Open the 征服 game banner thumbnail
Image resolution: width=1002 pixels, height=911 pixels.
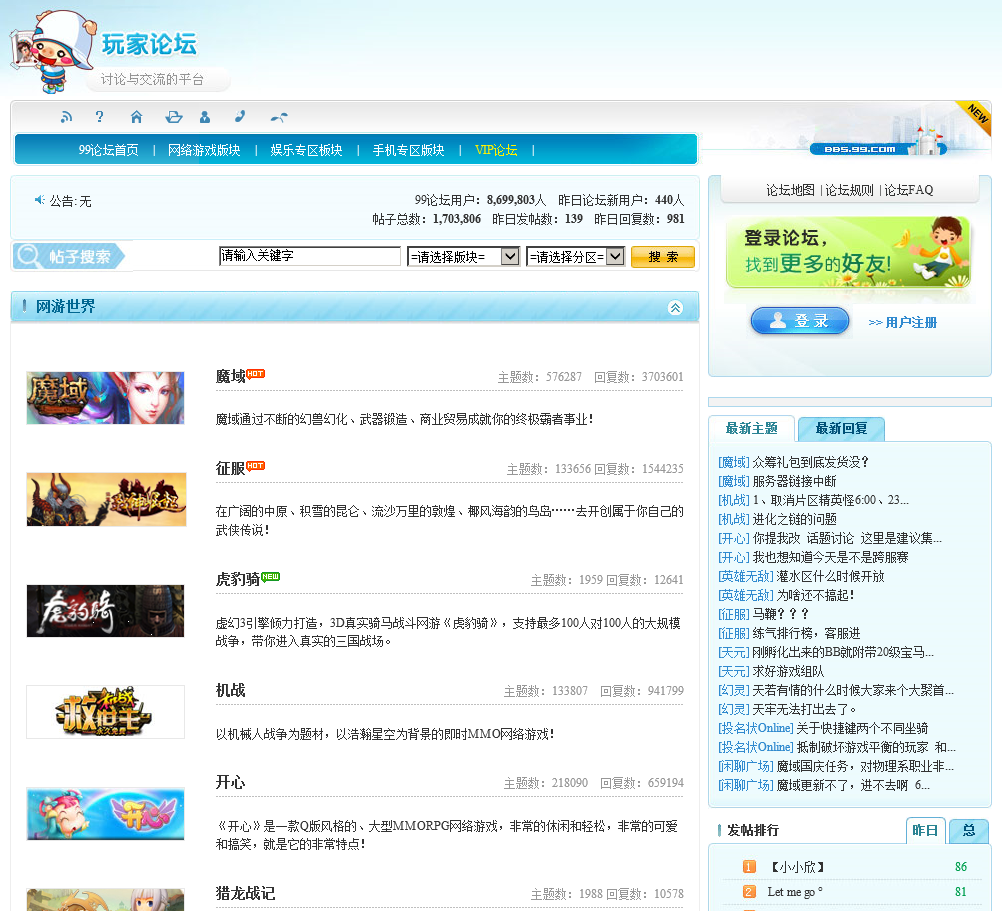(x=106, y=499)
